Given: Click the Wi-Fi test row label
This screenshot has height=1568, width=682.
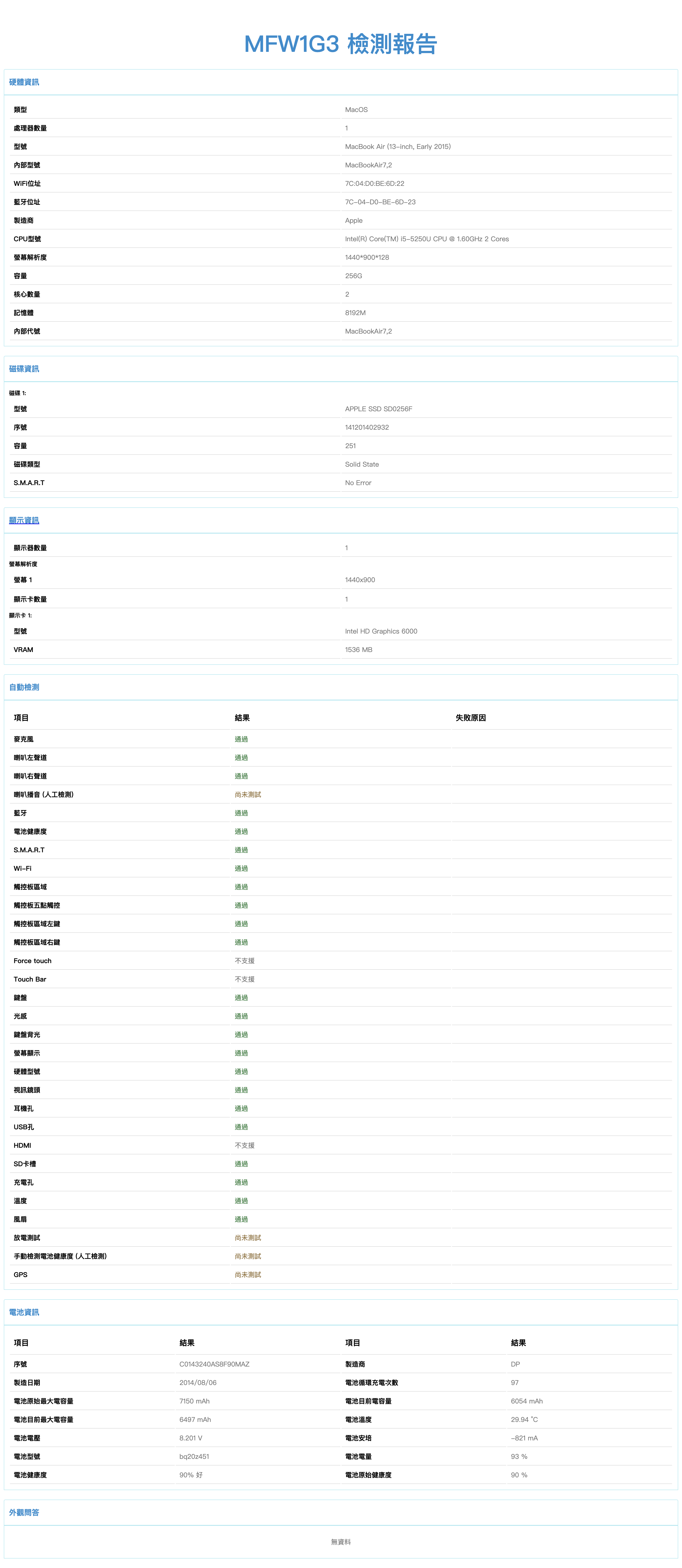Looking at the screenshot, I should point(22,869).
